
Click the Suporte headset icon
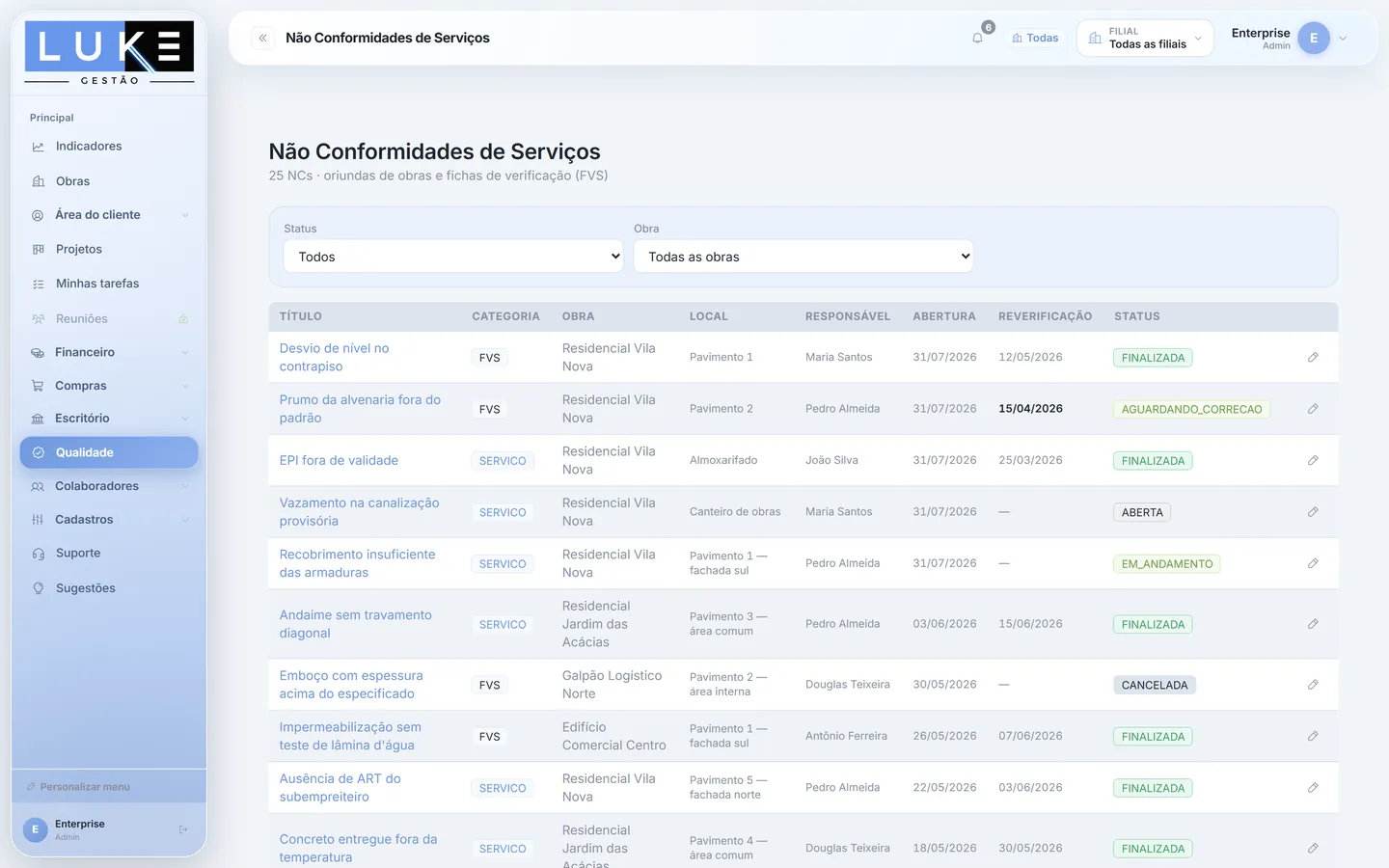point(39,554)
